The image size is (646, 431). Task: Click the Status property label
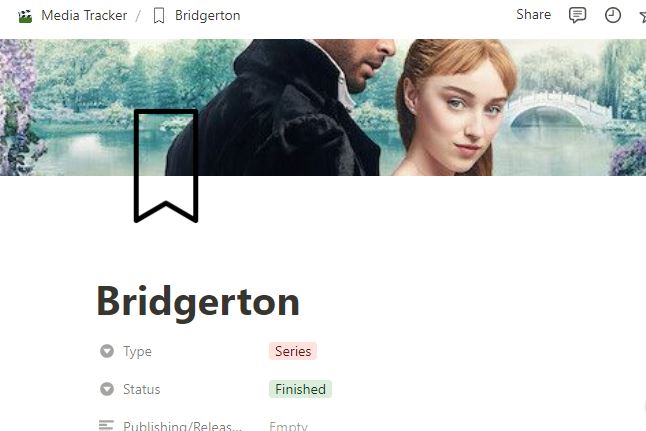click(x=141, y=389)
